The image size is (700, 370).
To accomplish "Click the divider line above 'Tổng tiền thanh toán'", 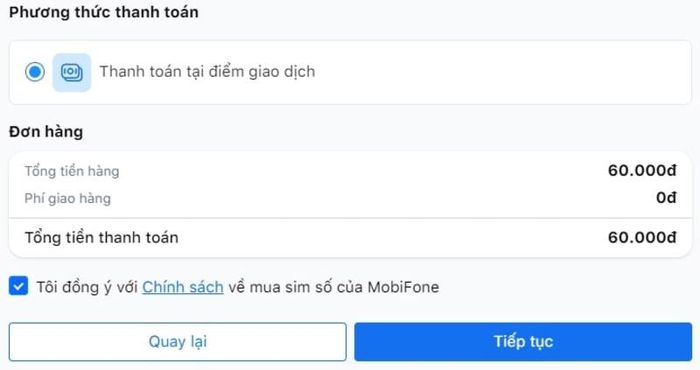I will [x=350, y=218].
